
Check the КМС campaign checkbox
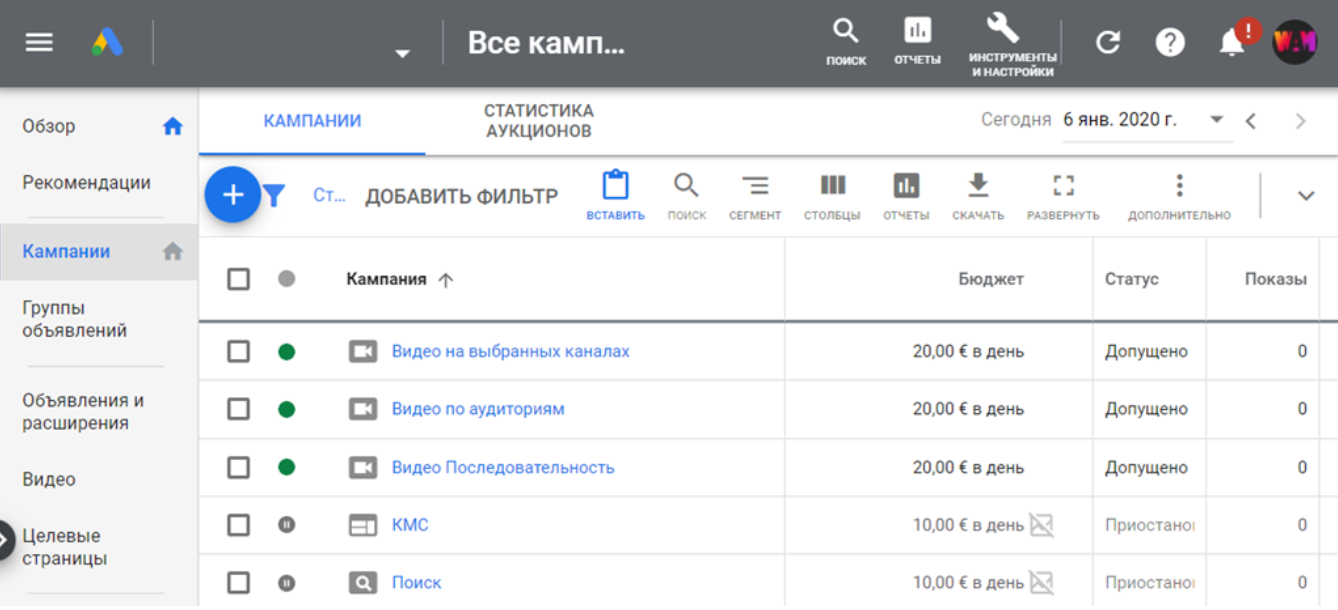click(x=238, y=525)
